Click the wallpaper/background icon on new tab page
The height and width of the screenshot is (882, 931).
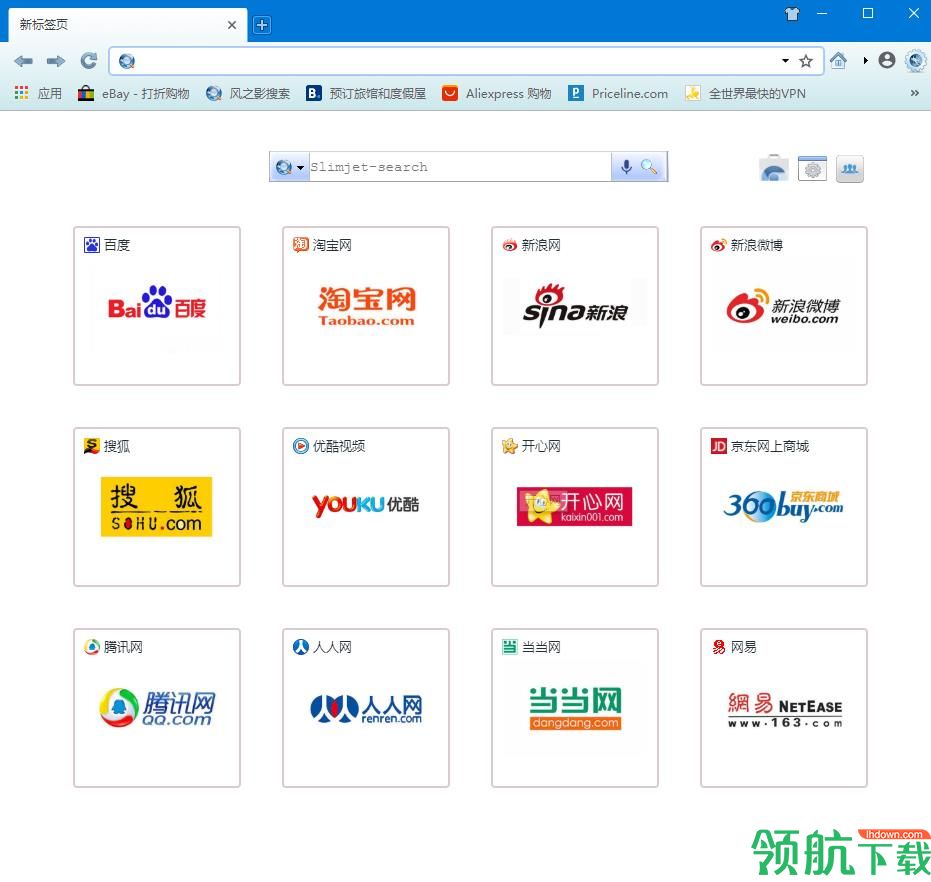pos(774,169)
